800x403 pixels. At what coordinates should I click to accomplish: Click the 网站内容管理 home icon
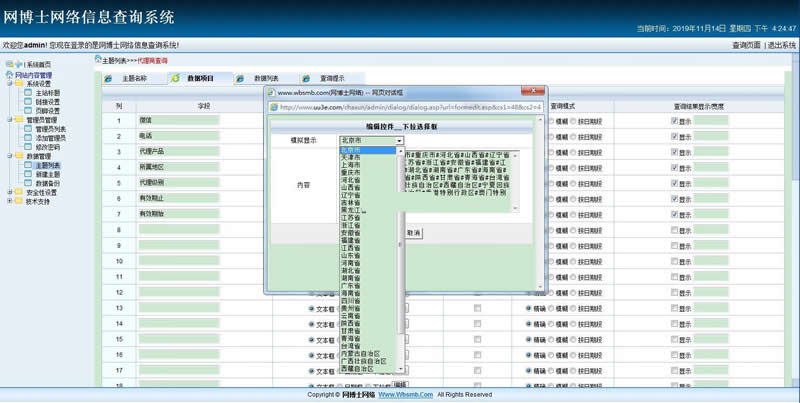(x=9, y=75)
